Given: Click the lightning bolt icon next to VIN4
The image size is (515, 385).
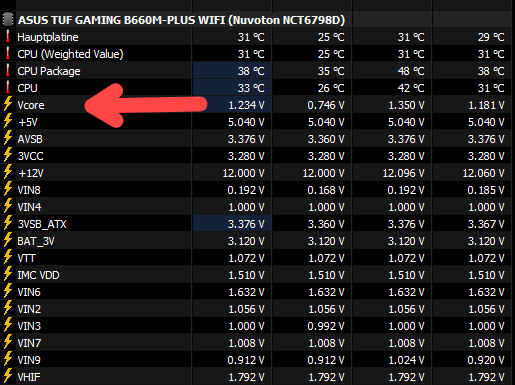Looking at the screenshot, I should [8, 207].
